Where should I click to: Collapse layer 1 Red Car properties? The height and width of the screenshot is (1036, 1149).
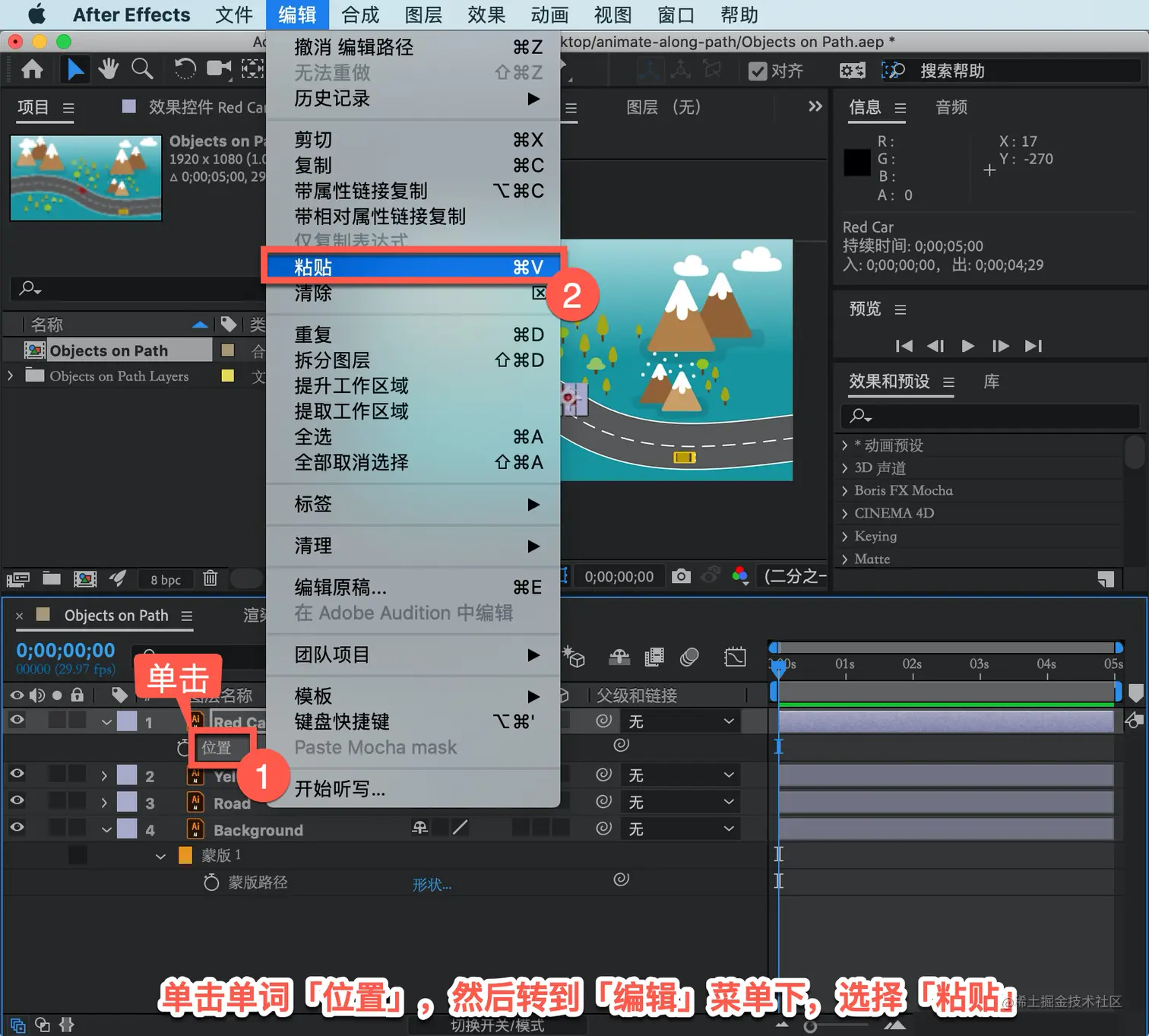pyautogui.click(x=106, y=722)
